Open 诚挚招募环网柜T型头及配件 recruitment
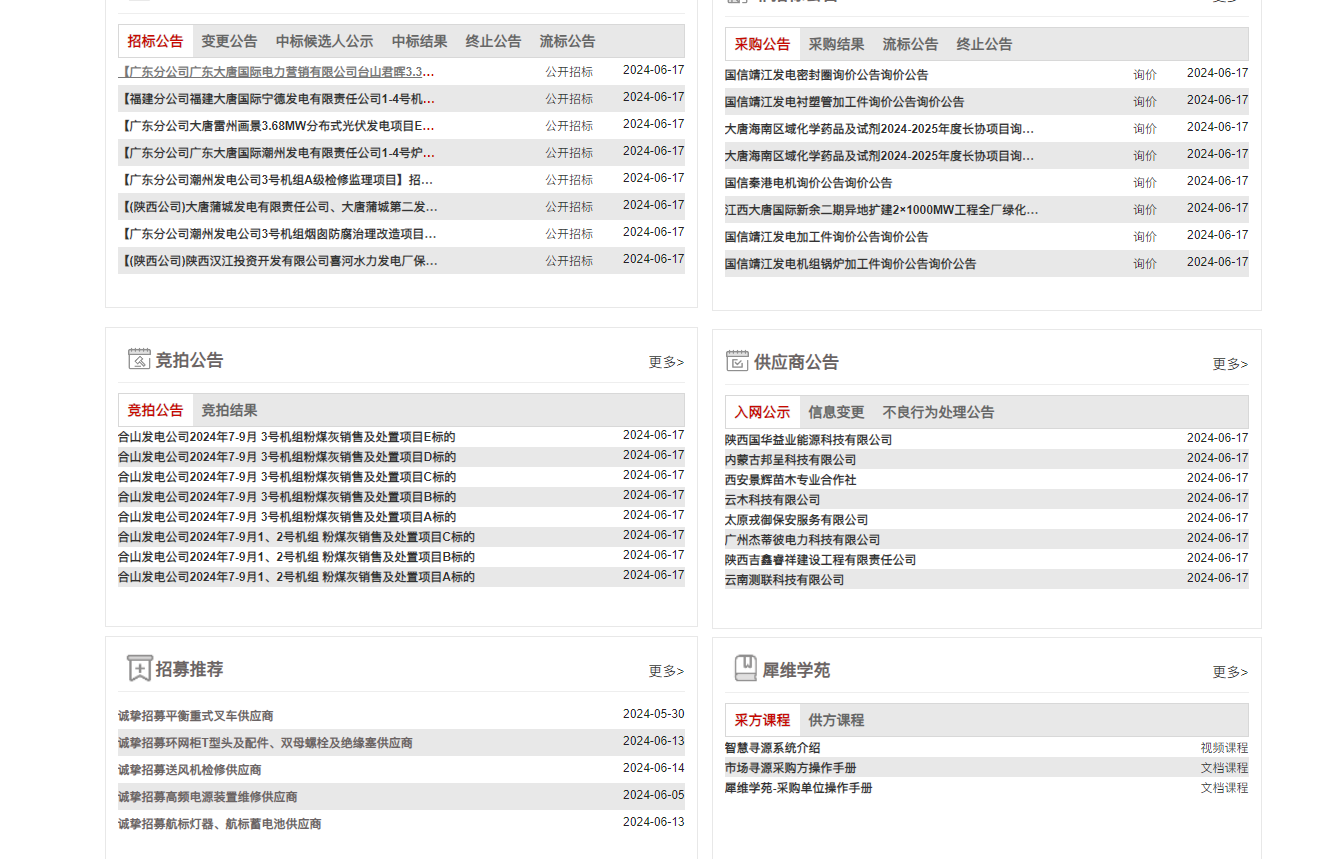The height and width of the screenshot is (859, 1341). tap(265, 743)
